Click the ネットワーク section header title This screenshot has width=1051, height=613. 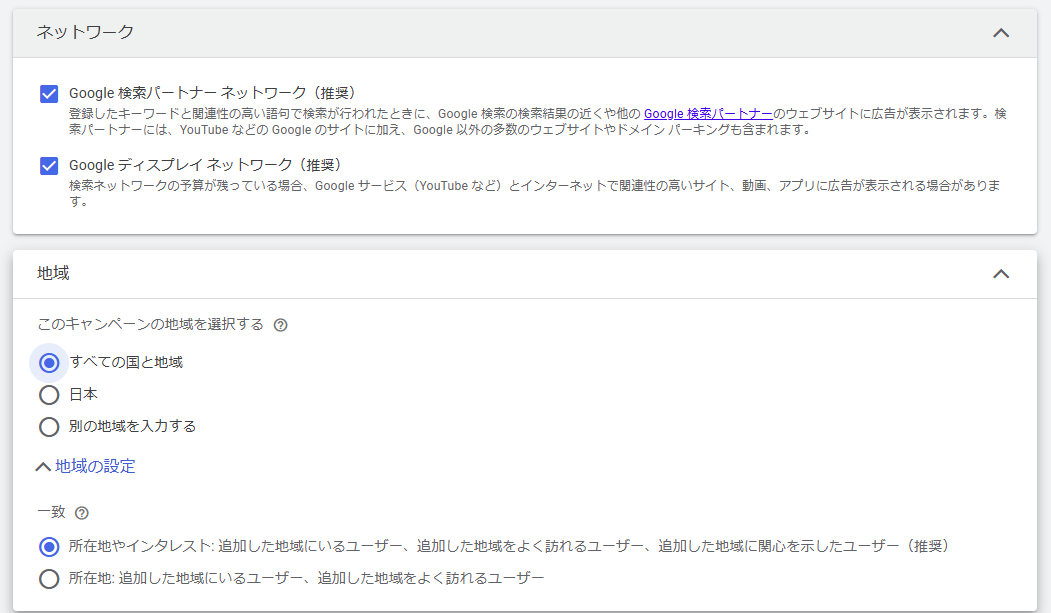tap(85, 32)
